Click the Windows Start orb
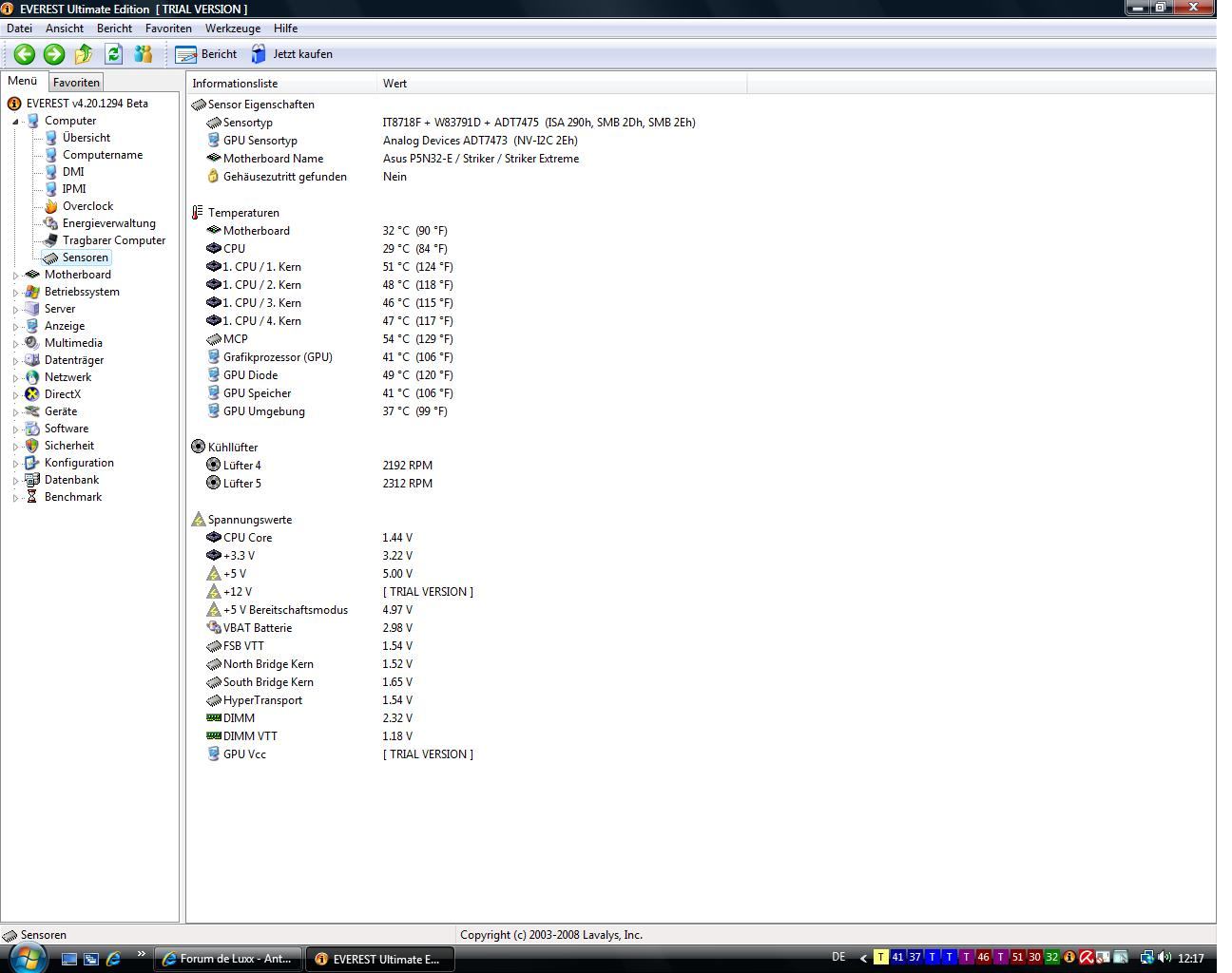 click(x=27, y=957)
